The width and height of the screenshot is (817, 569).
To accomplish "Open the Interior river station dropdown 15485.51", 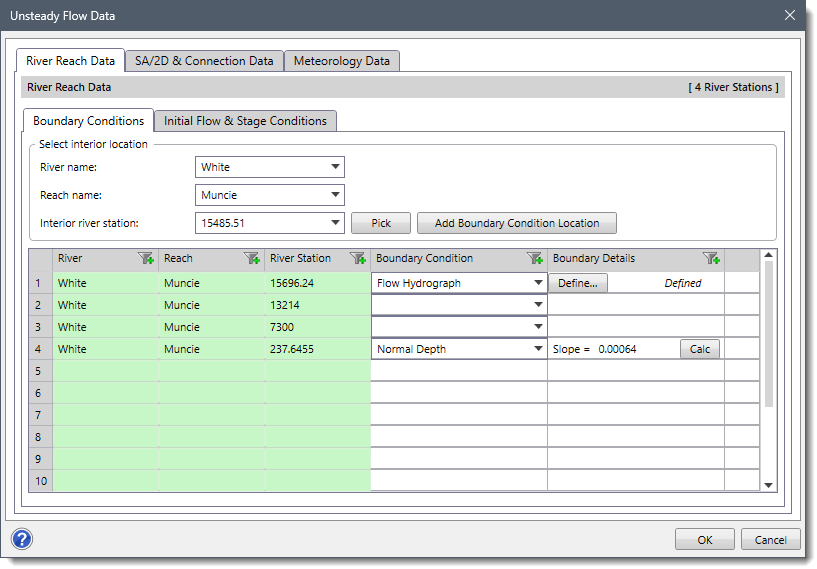I will pyautogui.click(x=269, y=223).
